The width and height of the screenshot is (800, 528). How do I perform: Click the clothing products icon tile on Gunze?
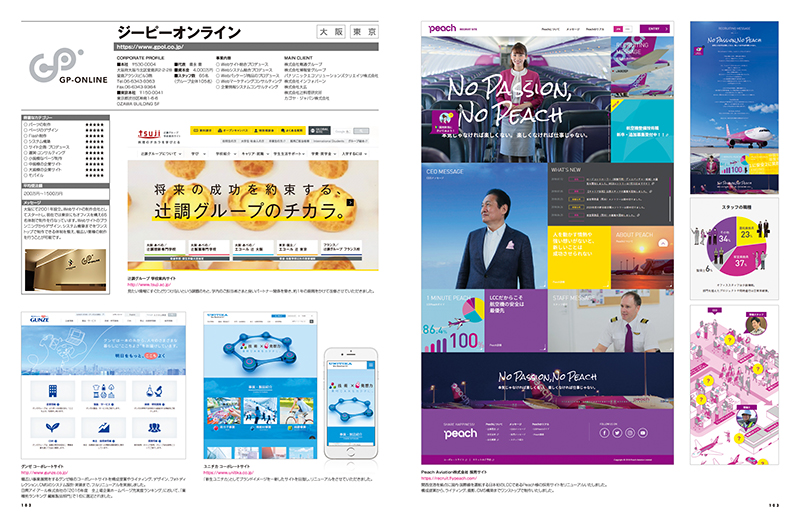[x=104, y=391]
